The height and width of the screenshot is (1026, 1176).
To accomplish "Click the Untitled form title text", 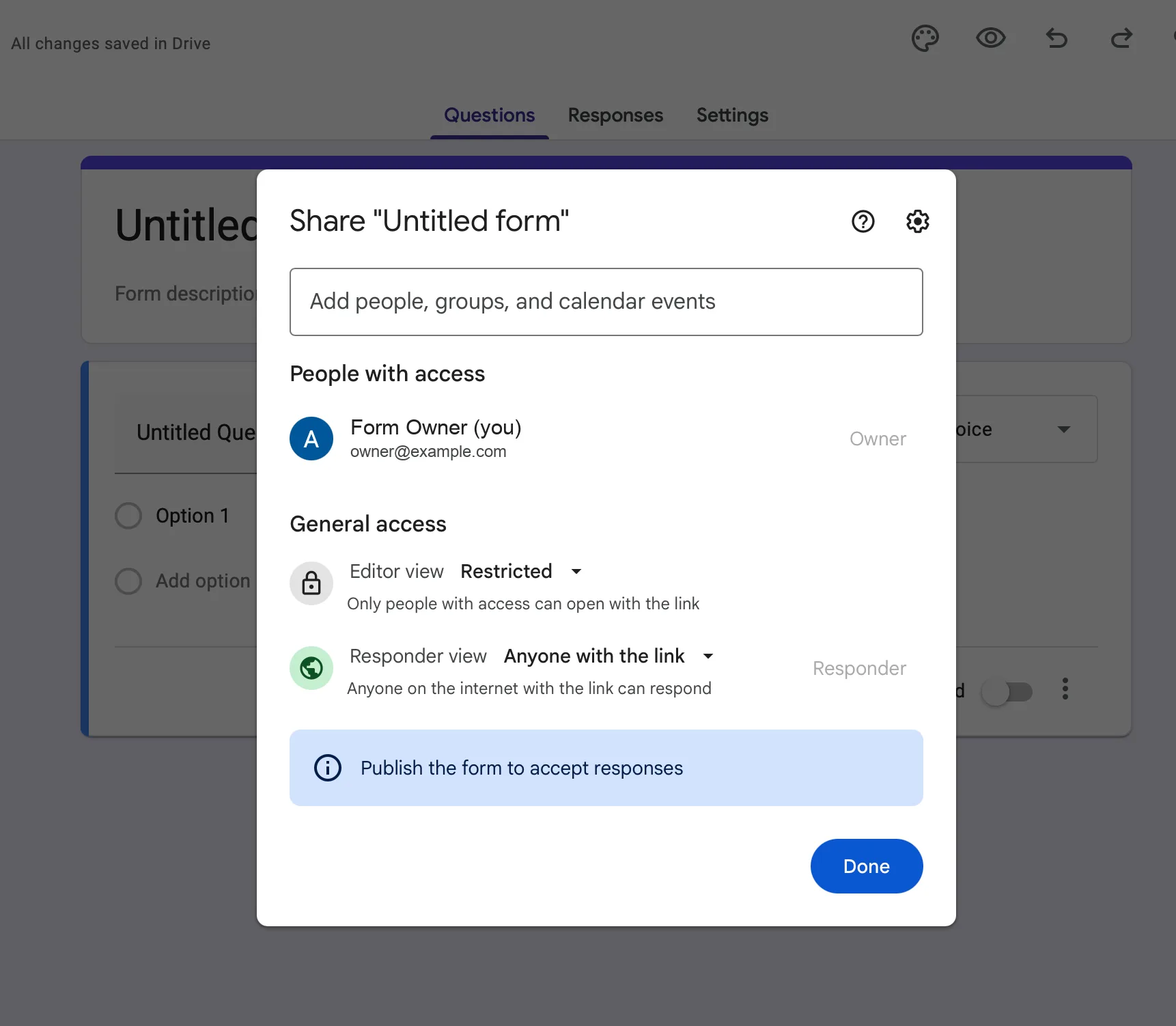I will [186, 225].
